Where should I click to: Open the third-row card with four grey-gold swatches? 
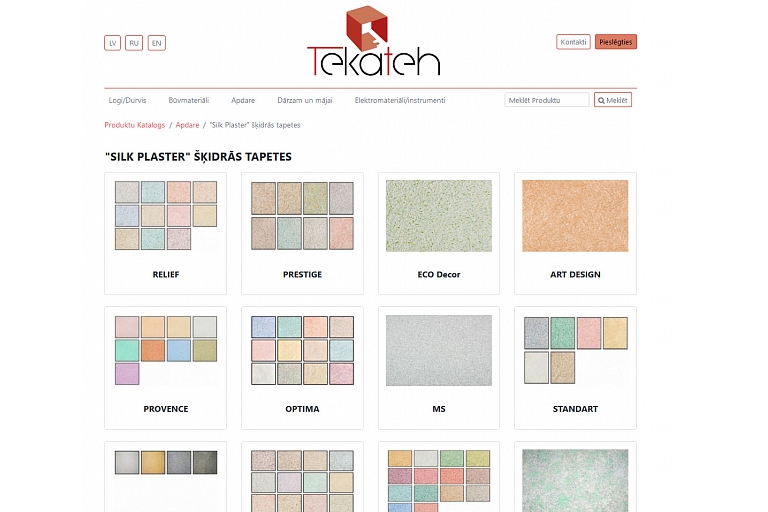[166, 477]
